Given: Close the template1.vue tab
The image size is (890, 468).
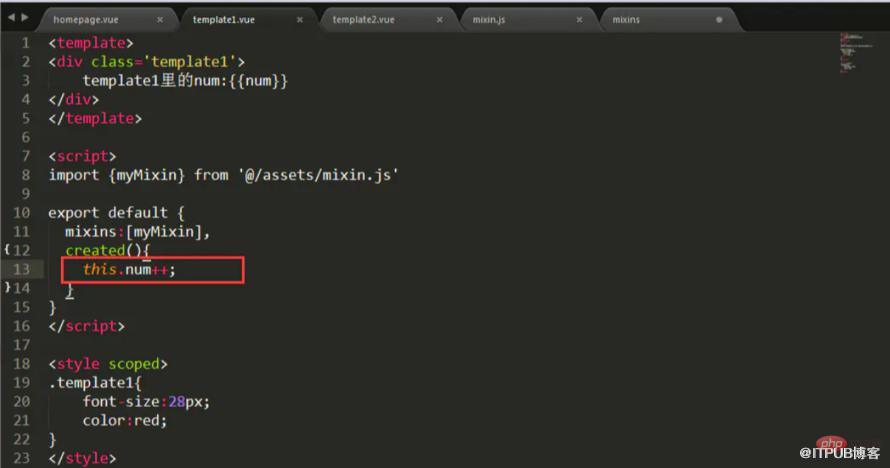Looking at the screenshot, I should pyautogui.click(x=300, y=19).
